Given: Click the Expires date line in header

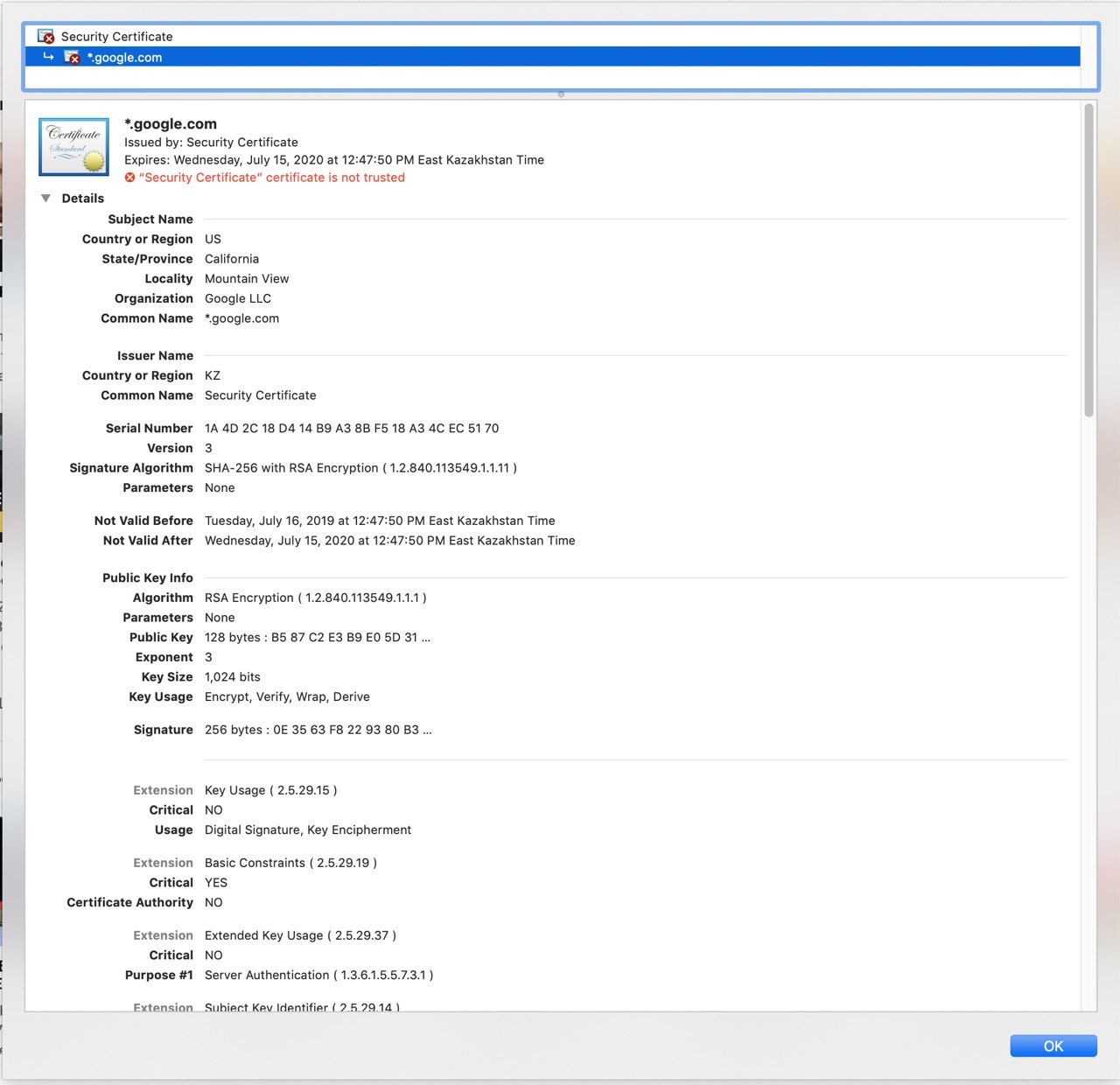Looking at the screenshot, I should (x=334, y=160).
